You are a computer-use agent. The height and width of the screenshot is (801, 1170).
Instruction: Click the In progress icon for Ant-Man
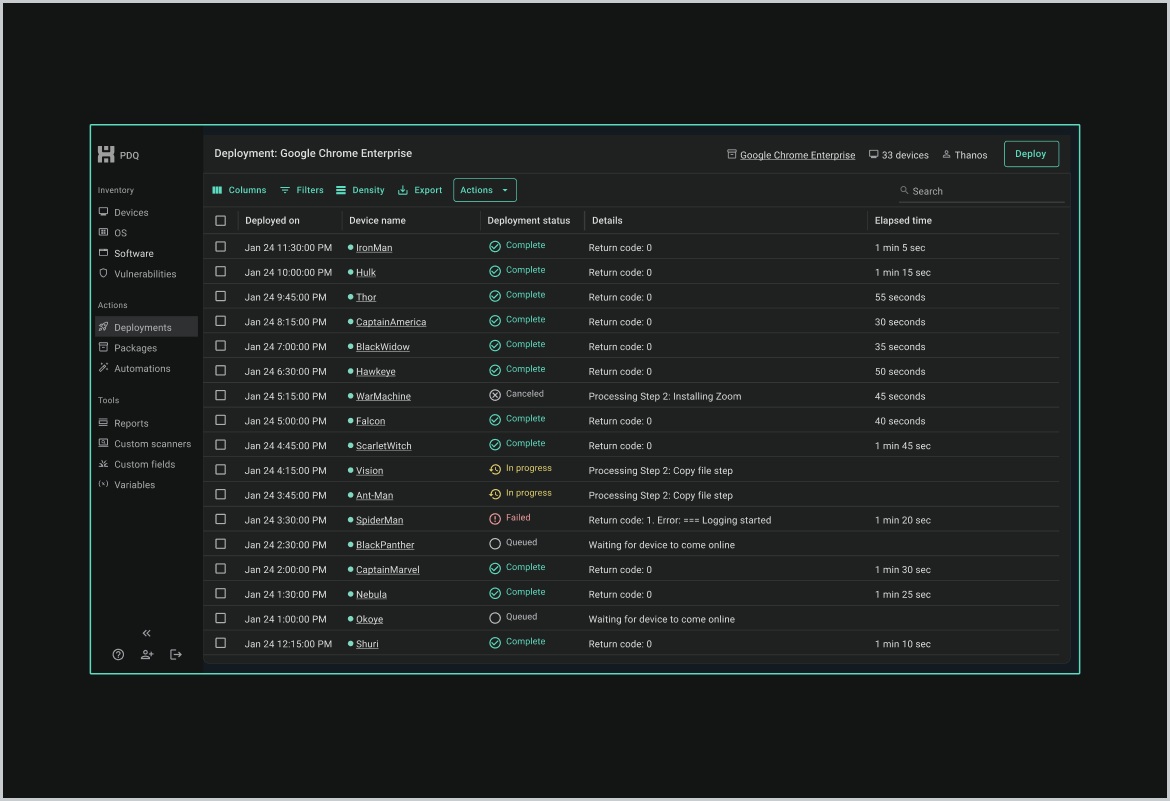click(495, 495)
